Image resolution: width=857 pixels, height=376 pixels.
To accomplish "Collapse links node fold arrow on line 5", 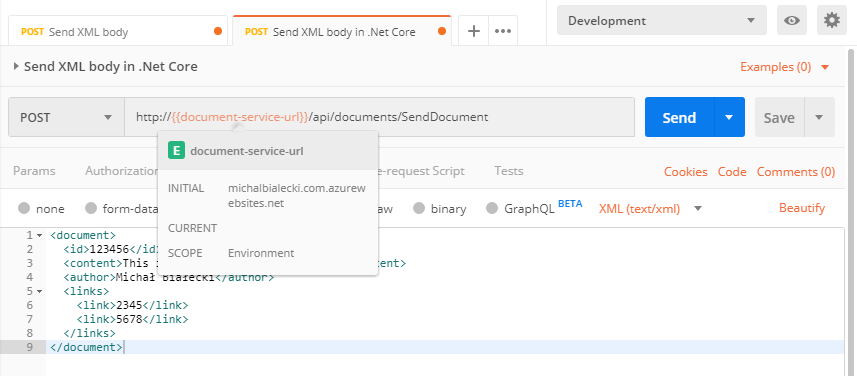I will point(39,291).
